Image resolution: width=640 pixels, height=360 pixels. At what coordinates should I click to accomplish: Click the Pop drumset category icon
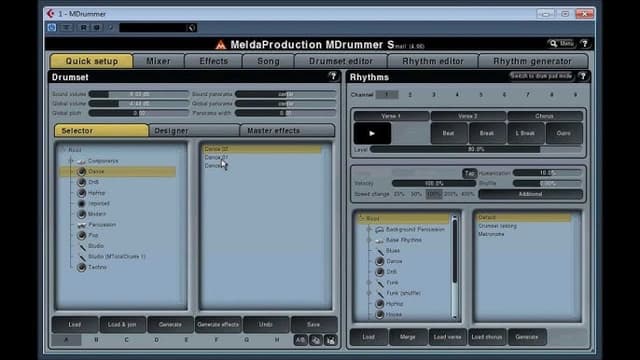(x=82, y=236)
